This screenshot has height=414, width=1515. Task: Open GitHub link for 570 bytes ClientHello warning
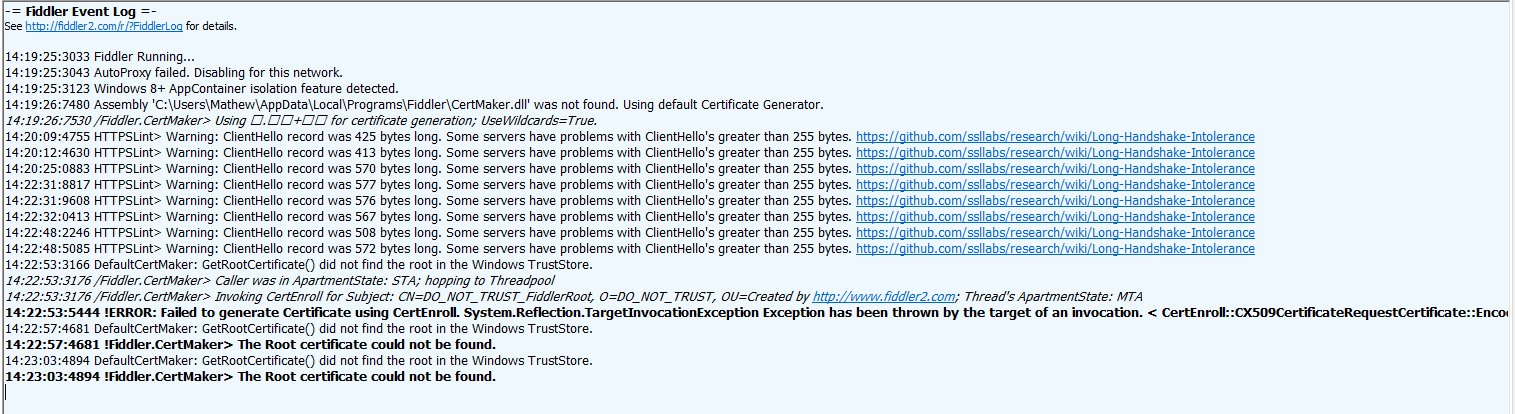coord(1055,169)
